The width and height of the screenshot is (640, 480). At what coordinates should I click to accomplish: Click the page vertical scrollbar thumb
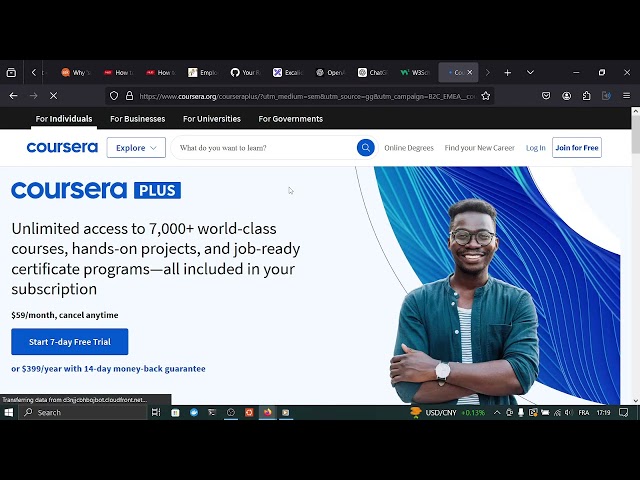point(636,135)
